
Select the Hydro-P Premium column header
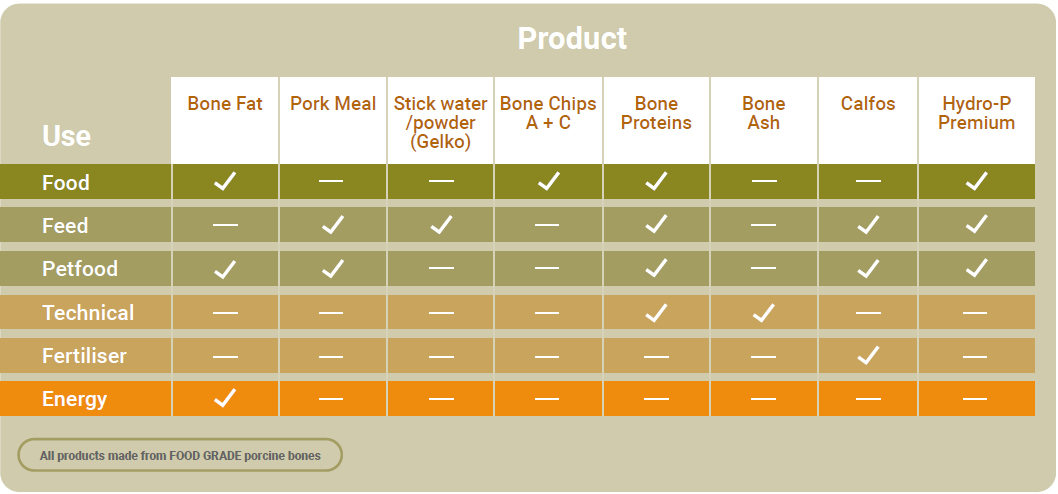click(x=976, y=113)
